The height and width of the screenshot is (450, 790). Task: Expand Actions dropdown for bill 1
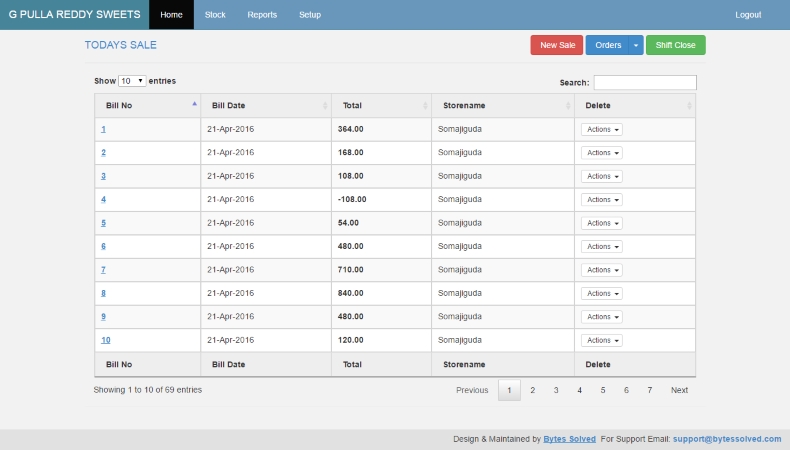tap(602, 129)
